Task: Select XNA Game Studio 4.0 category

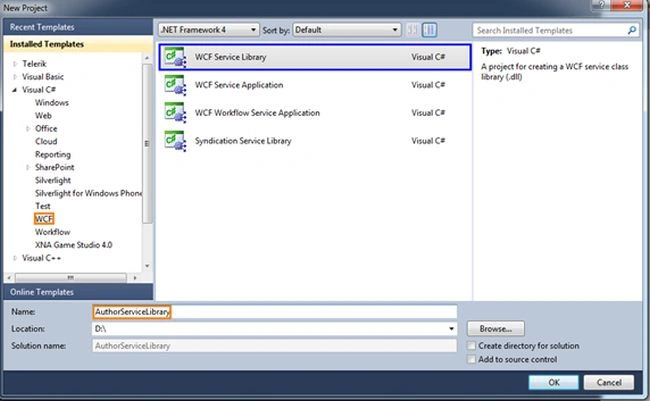Action: [x=73, y=245]
